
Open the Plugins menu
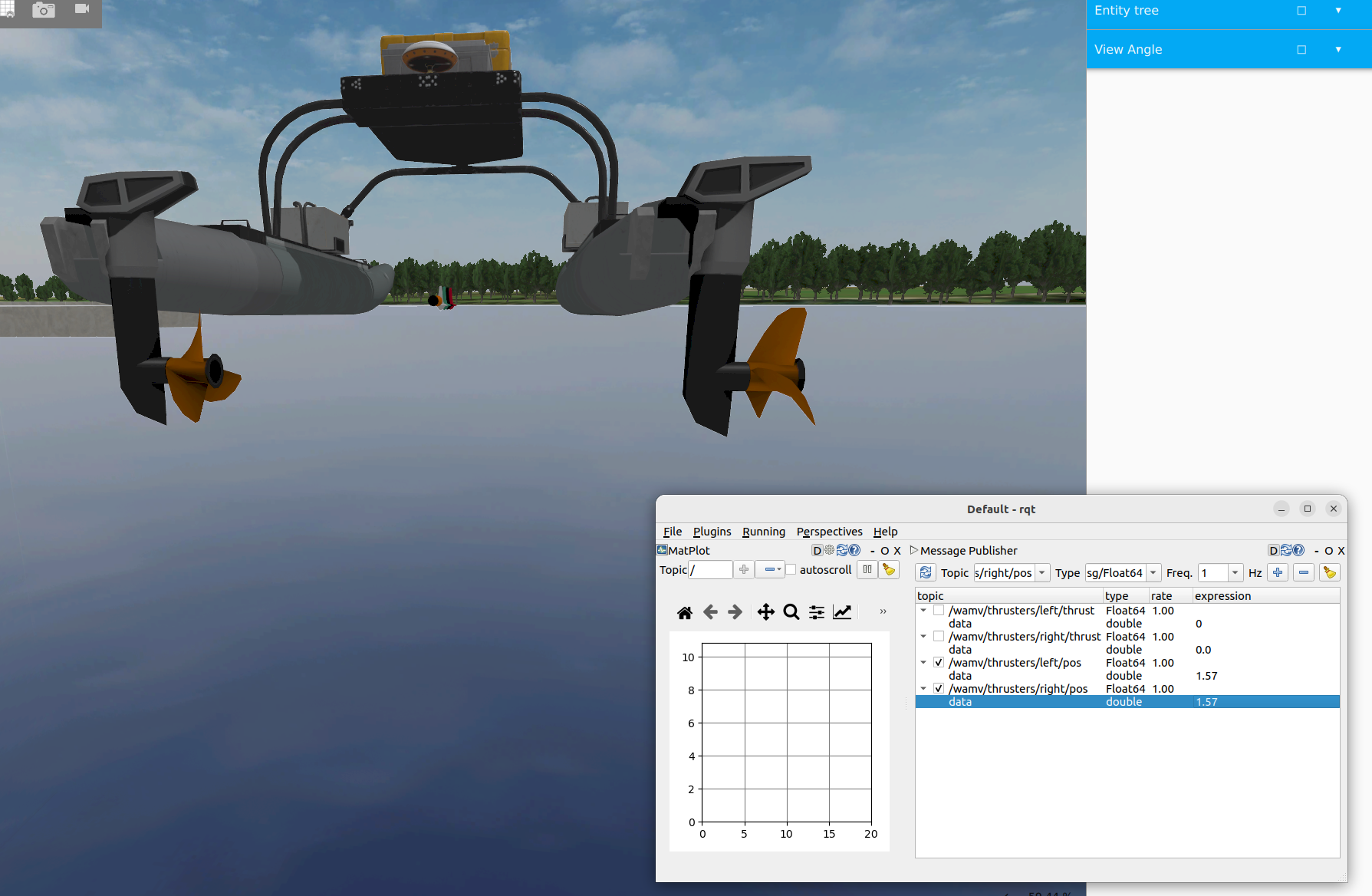tap(712, 532)
